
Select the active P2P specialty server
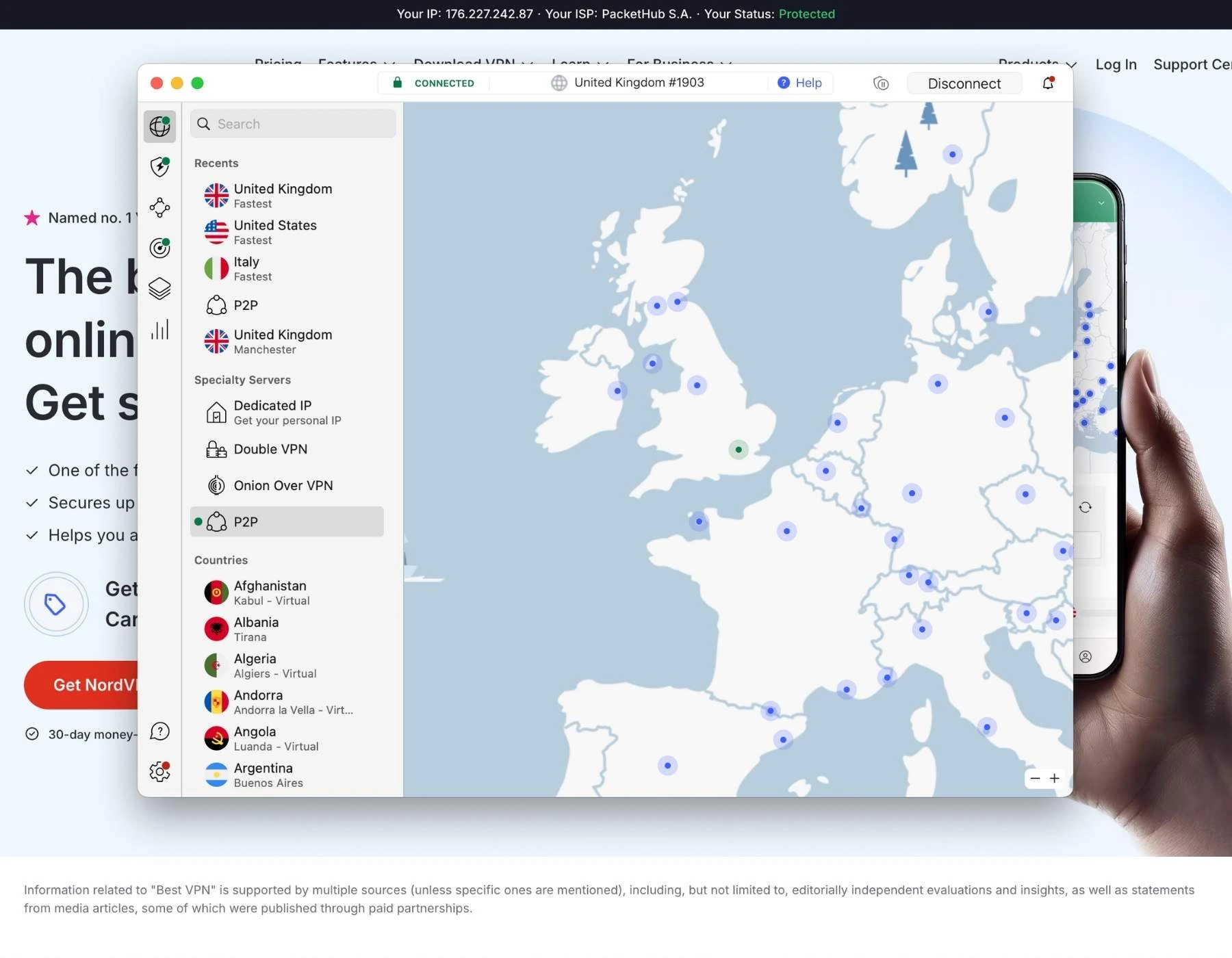(x=287, y=522)
